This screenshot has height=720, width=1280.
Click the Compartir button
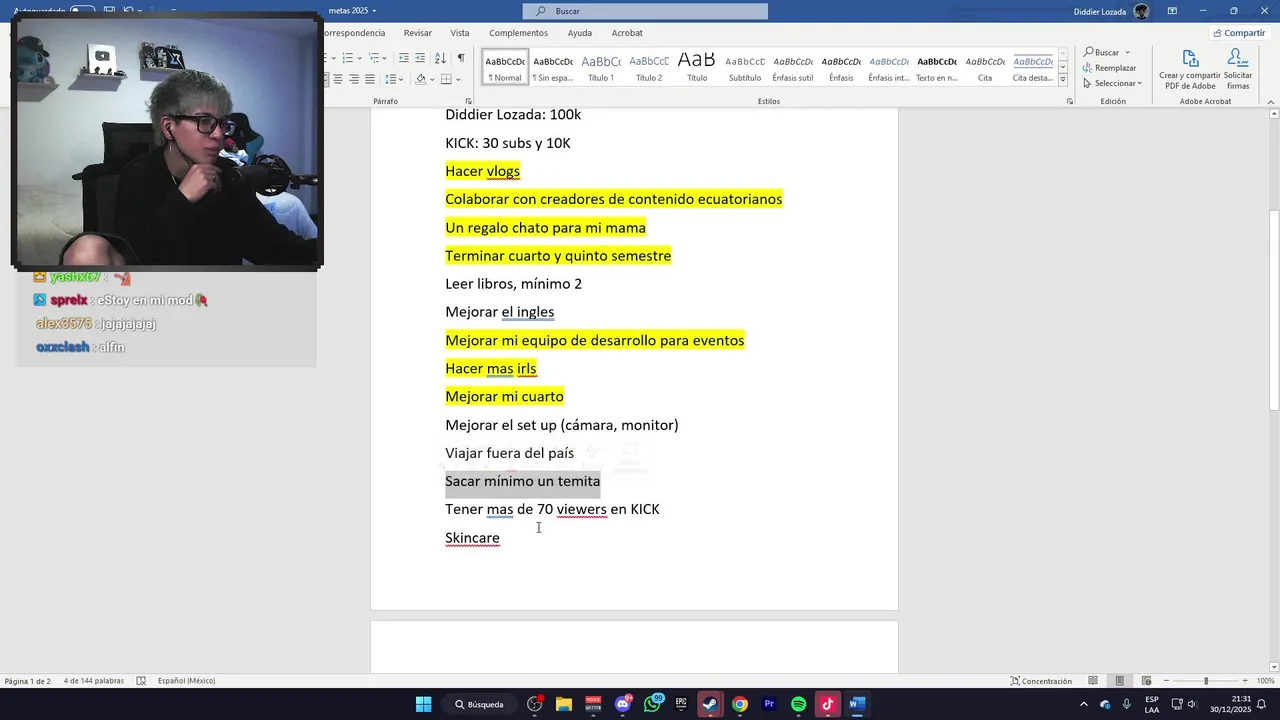1238,33
